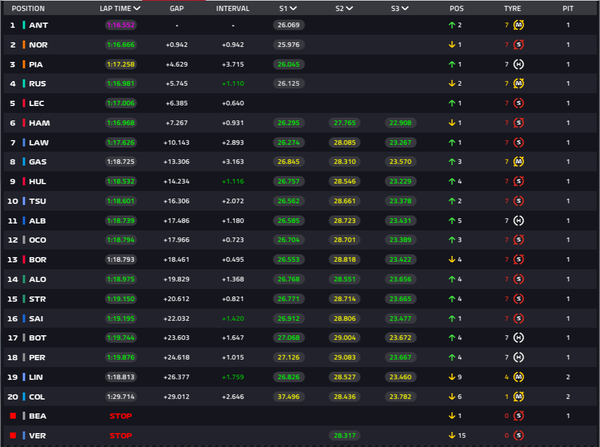Screen dimensions: 600x447
Task: Click OCO's soft tyre icon
Action: (x=518, y=240)
